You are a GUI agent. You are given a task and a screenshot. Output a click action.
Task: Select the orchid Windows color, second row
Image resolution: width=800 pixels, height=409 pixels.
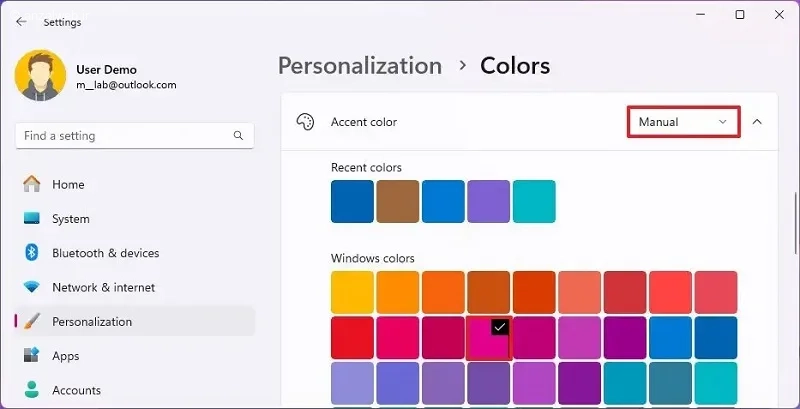coord(580,338)
